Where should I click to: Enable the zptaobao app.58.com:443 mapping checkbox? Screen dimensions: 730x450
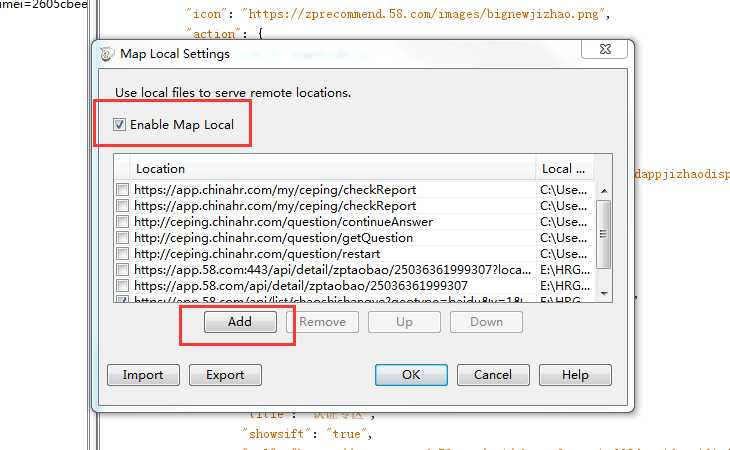point(122,269)
